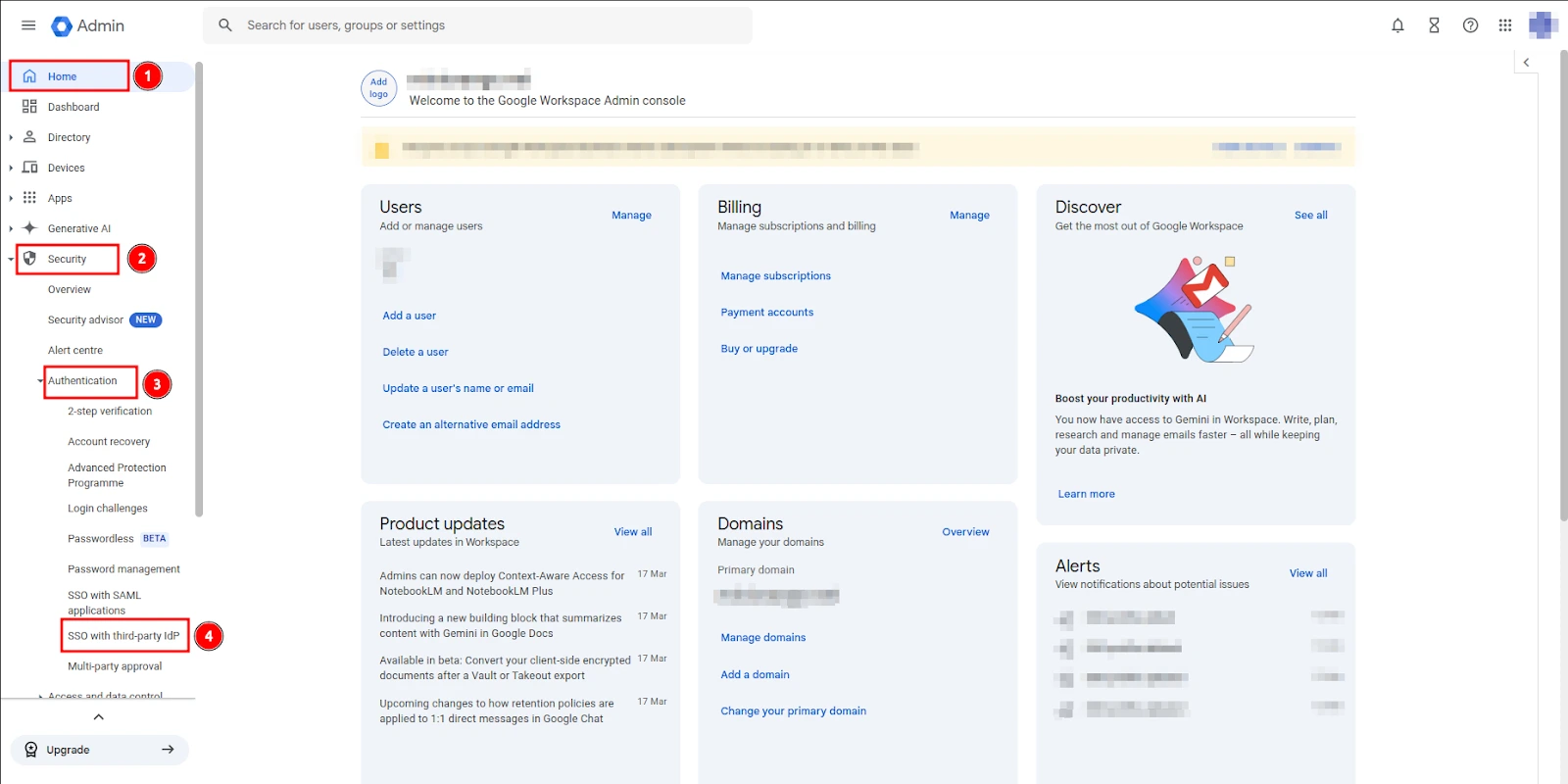Image resolution: width=1568 pixels, height=784 pixels.
Task: Click the Google Admin logo
Action: [x=87, y=25]
